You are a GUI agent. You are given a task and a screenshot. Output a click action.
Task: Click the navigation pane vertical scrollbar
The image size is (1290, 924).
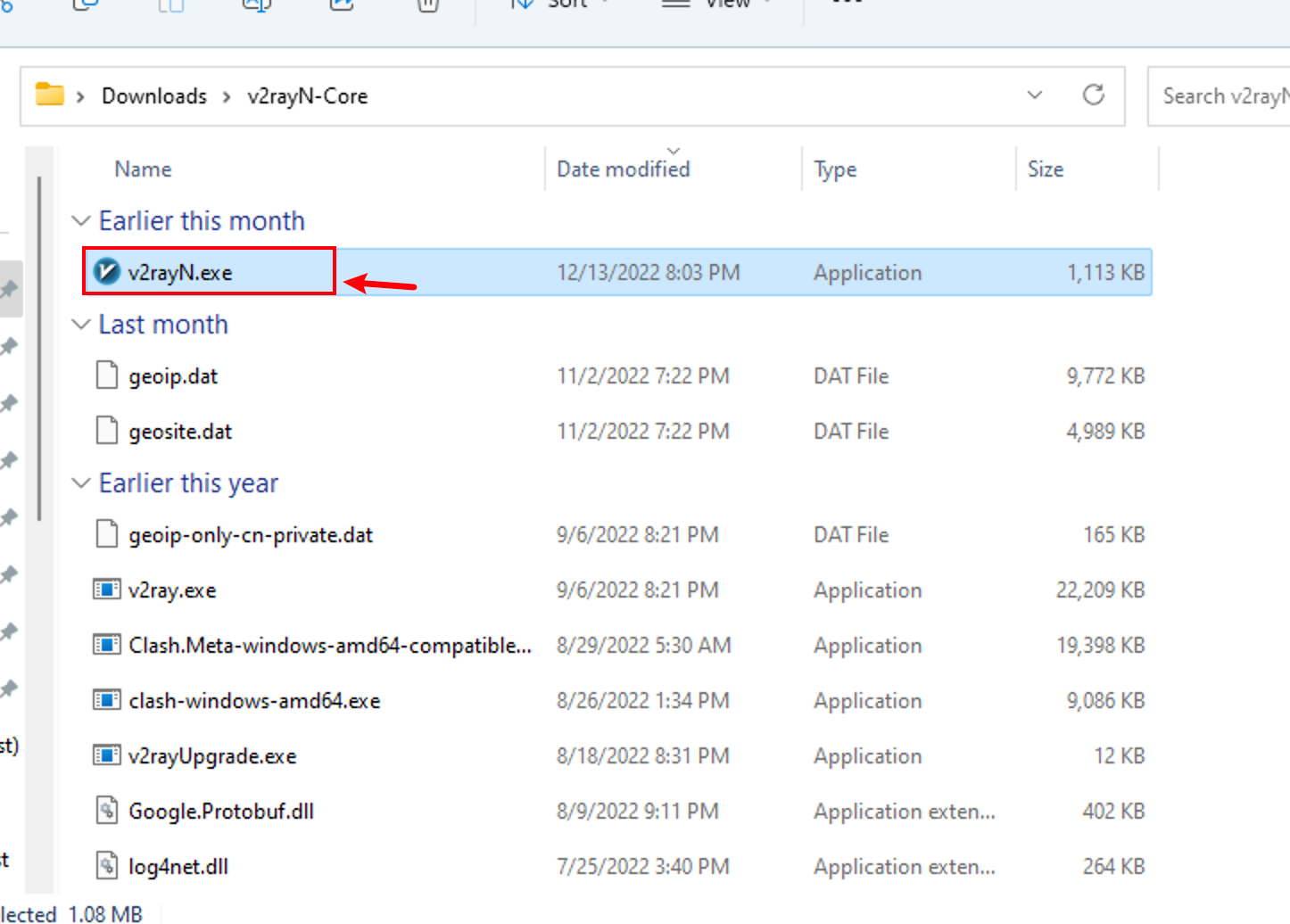point(39,348)
